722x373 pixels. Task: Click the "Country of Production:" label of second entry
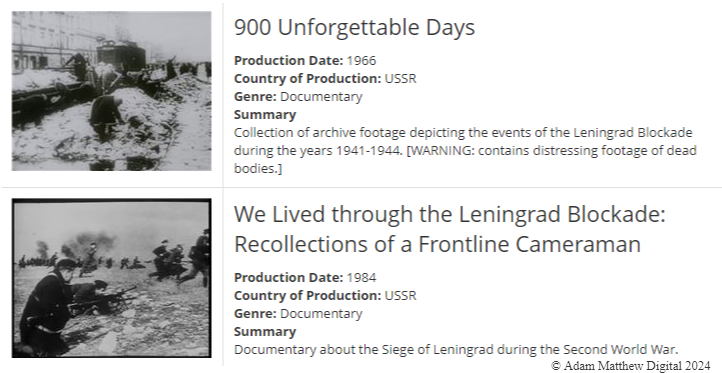(308, 296)
